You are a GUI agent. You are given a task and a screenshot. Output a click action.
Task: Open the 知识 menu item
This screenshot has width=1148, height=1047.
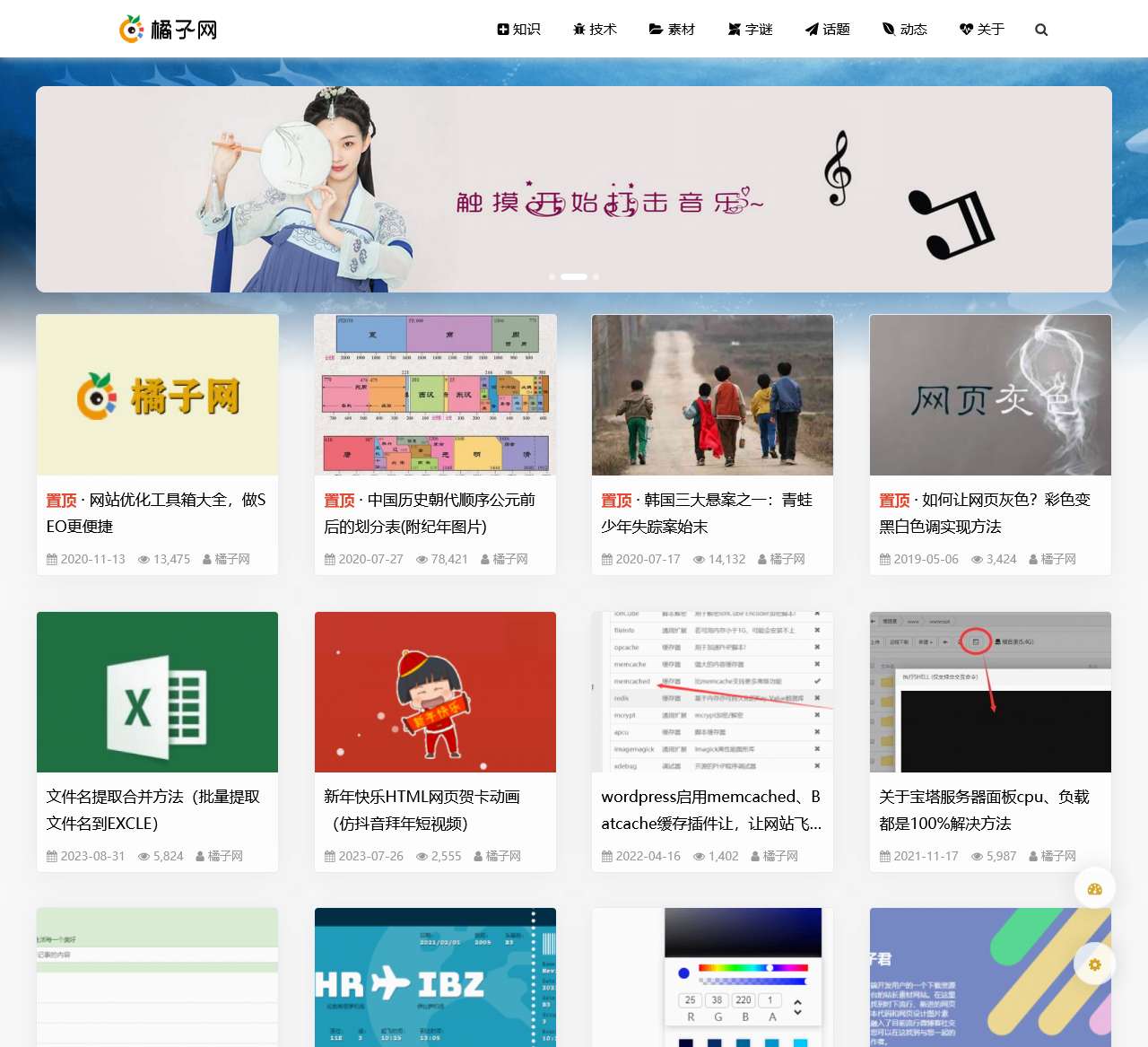pyautogui.click(x=519, y=29)
